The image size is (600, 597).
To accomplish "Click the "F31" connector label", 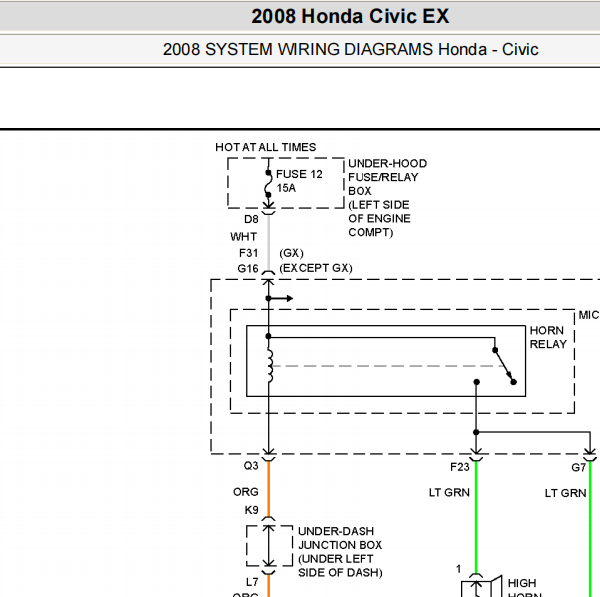I will [249, 253].
